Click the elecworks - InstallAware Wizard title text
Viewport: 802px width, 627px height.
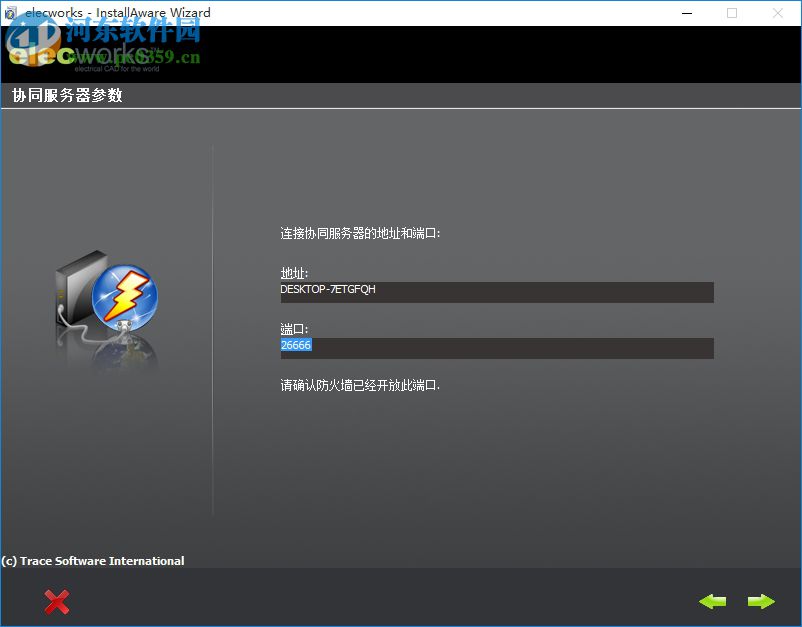coord(117,12)
